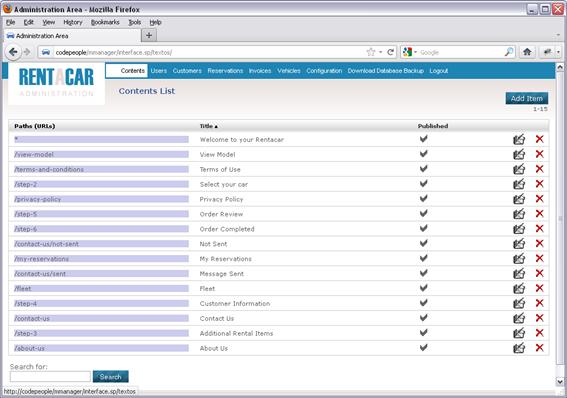The image size is (567, 398).
Task: Toggle published checkmark for About Us
Action: [423, 347]
